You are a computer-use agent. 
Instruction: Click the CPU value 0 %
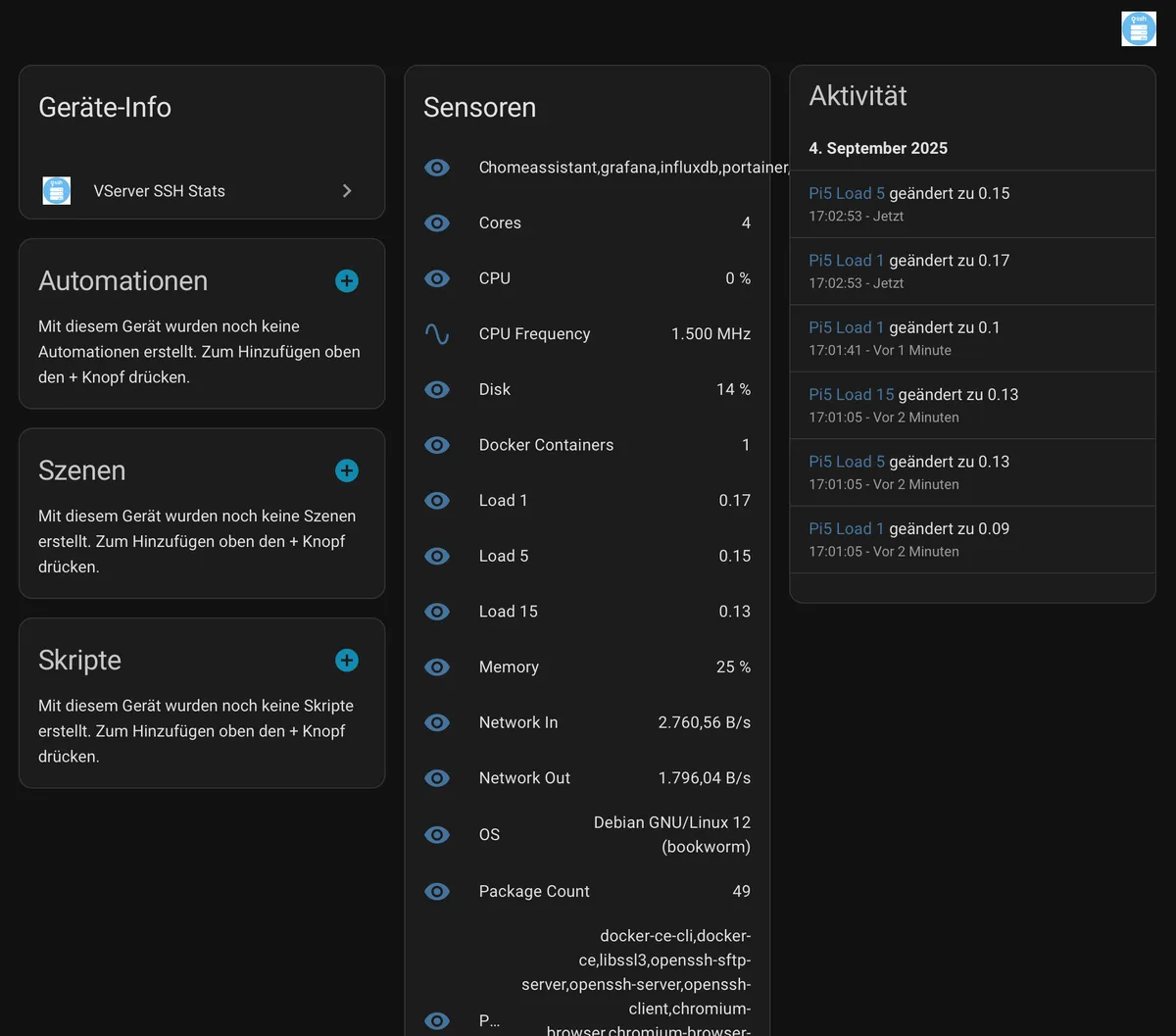coord(738,278)
